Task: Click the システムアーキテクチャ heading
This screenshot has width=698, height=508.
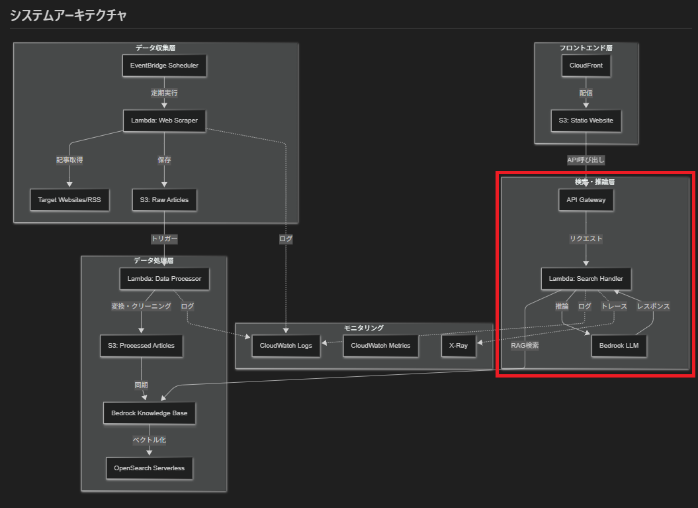Action: click(68, 16)
